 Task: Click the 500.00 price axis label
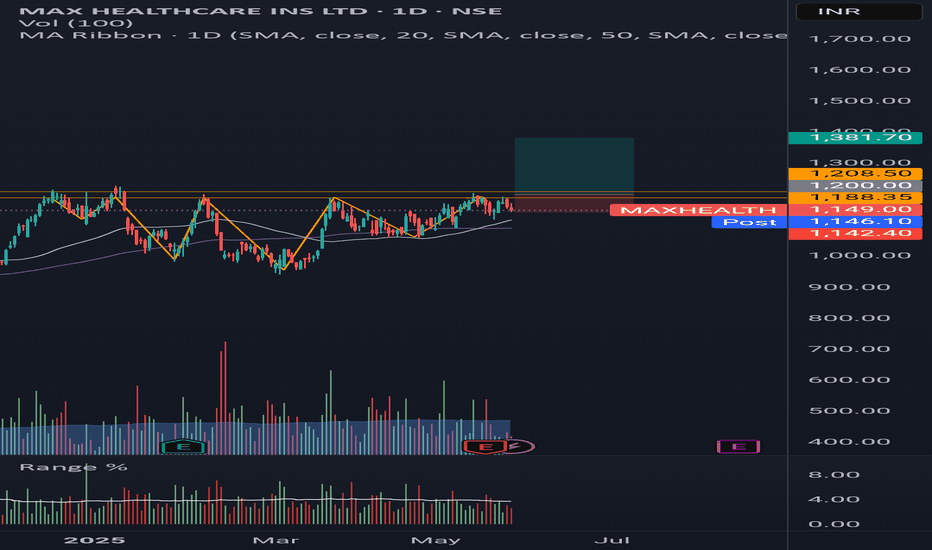coord(849,410)
